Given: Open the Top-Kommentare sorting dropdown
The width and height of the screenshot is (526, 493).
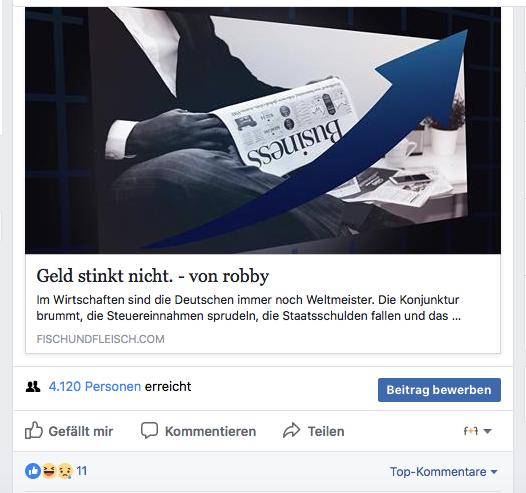Looking at the screenshot, I should point(443,472).
